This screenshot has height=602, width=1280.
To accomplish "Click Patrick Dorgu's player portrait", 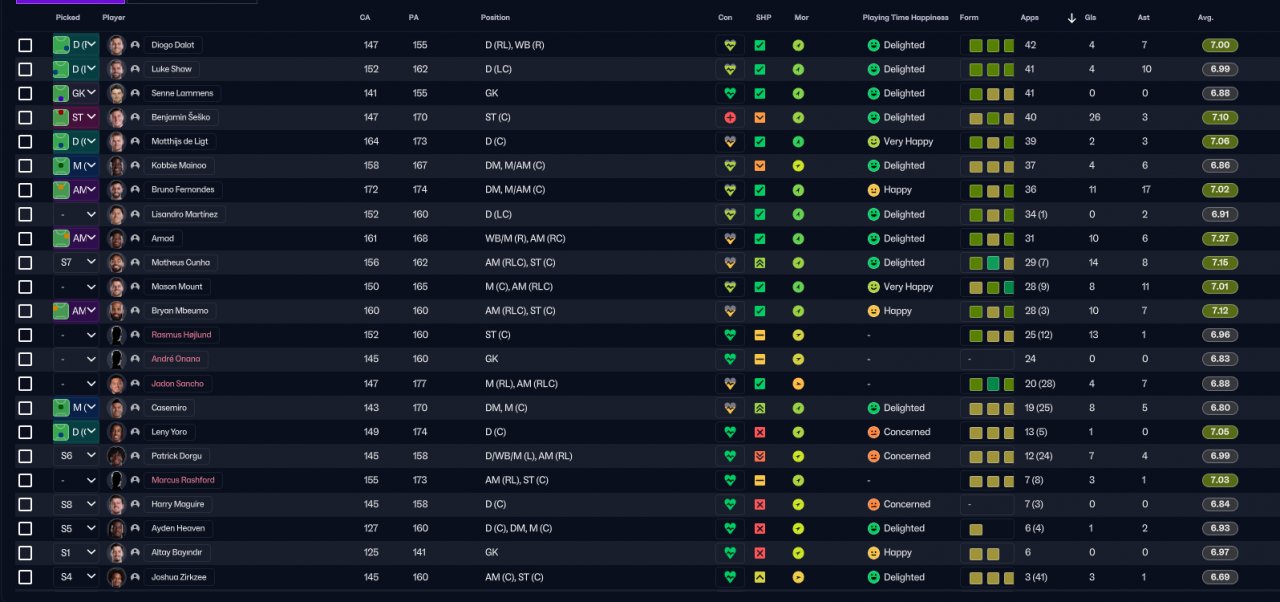I will [116, 456].
